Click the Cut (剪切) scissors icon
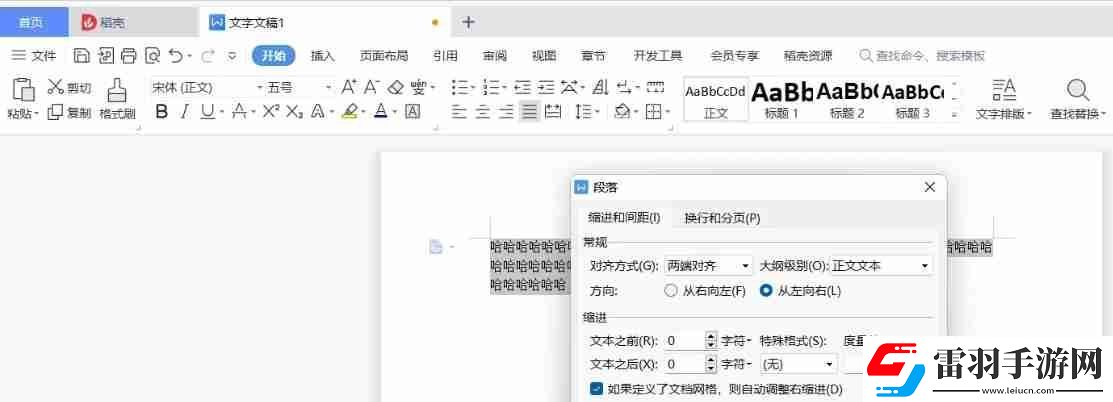Viewport: 1113px width, 402px height. 56,88
